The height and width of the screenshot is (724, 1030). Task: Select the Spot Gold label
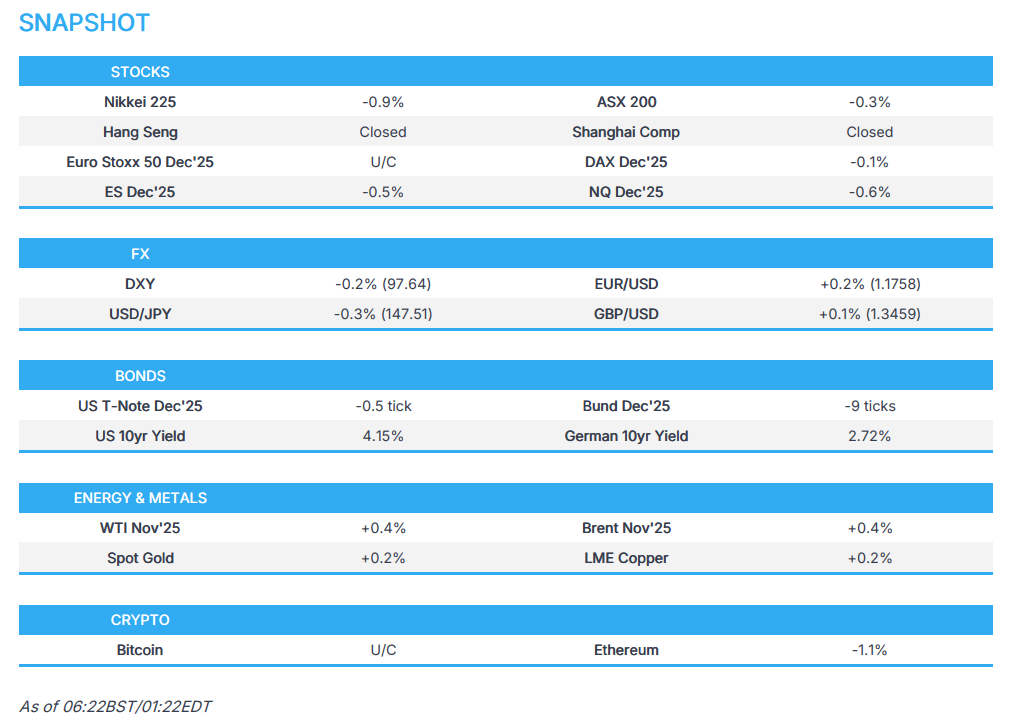pyautogui.click(x=140, y=558)
